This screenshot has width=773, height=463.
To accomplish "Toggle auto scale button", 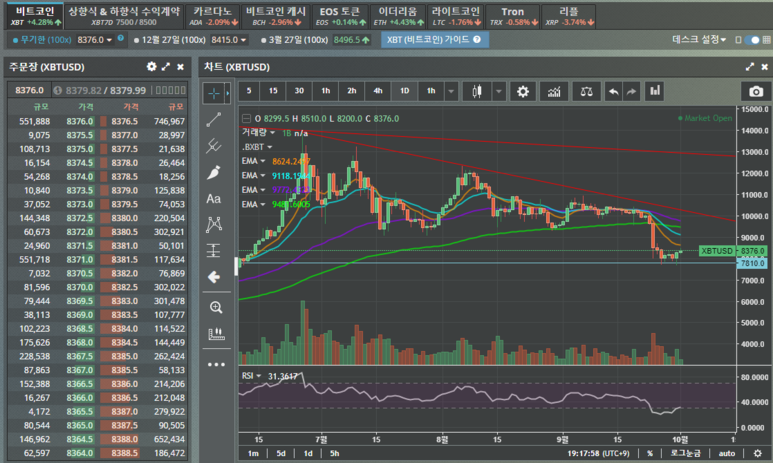I will click(727, 453).
